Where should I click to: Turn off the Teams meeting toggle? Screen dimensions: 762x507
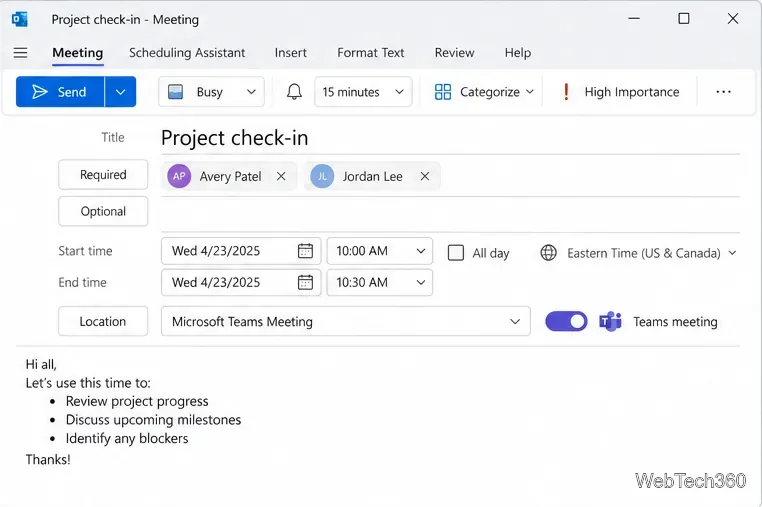(566, 321)
